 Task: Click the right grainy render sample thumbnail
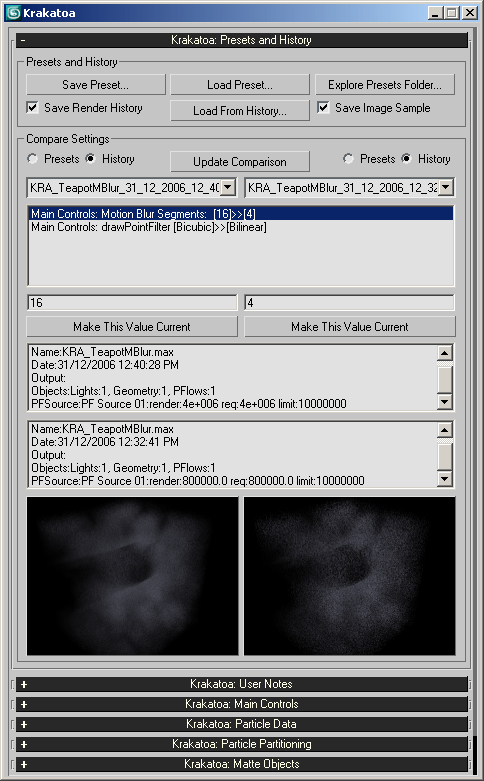pyautogui.click(x=350, y=576)
